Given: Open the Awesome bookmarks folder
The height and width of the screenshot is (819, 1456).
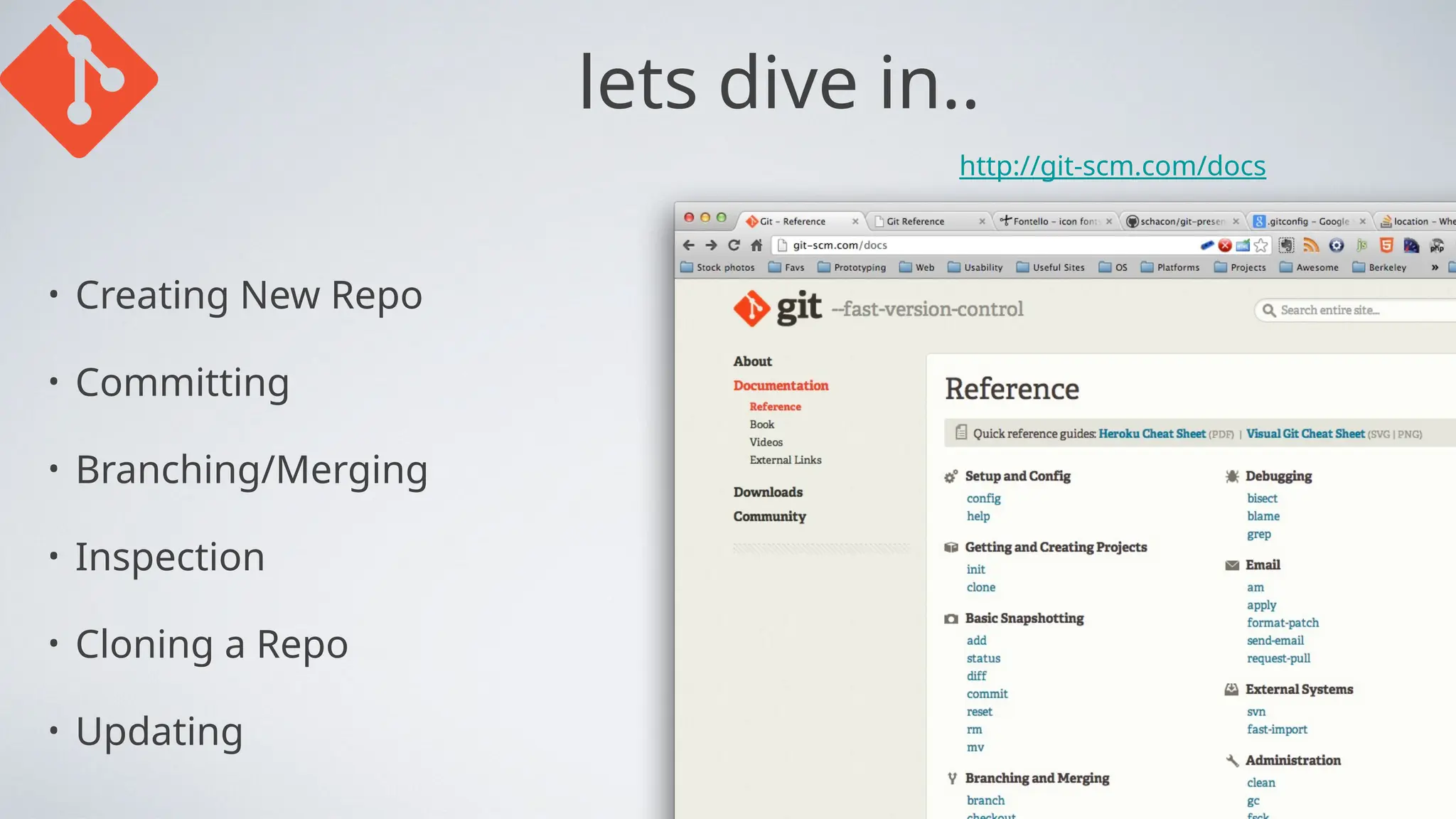Looking at the screenshot, I should [x=1309, y=267].
